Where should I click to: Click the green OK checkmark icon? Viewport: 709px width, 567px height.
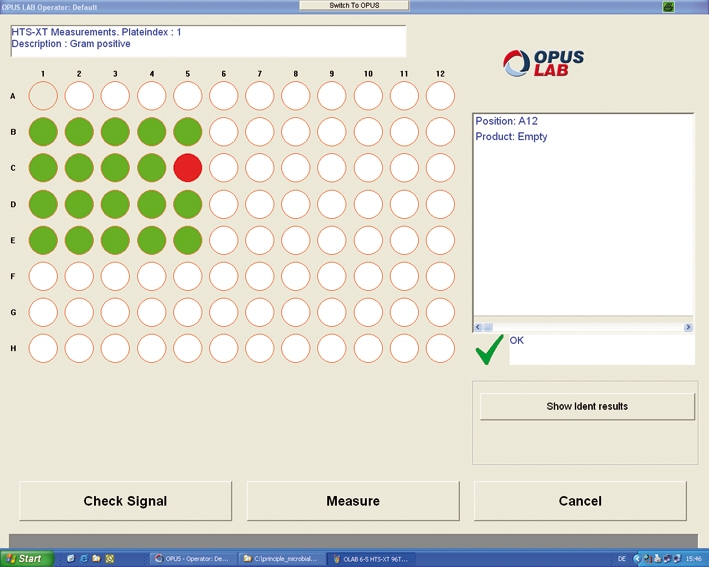pyautogui.click(x=489, y=350)
